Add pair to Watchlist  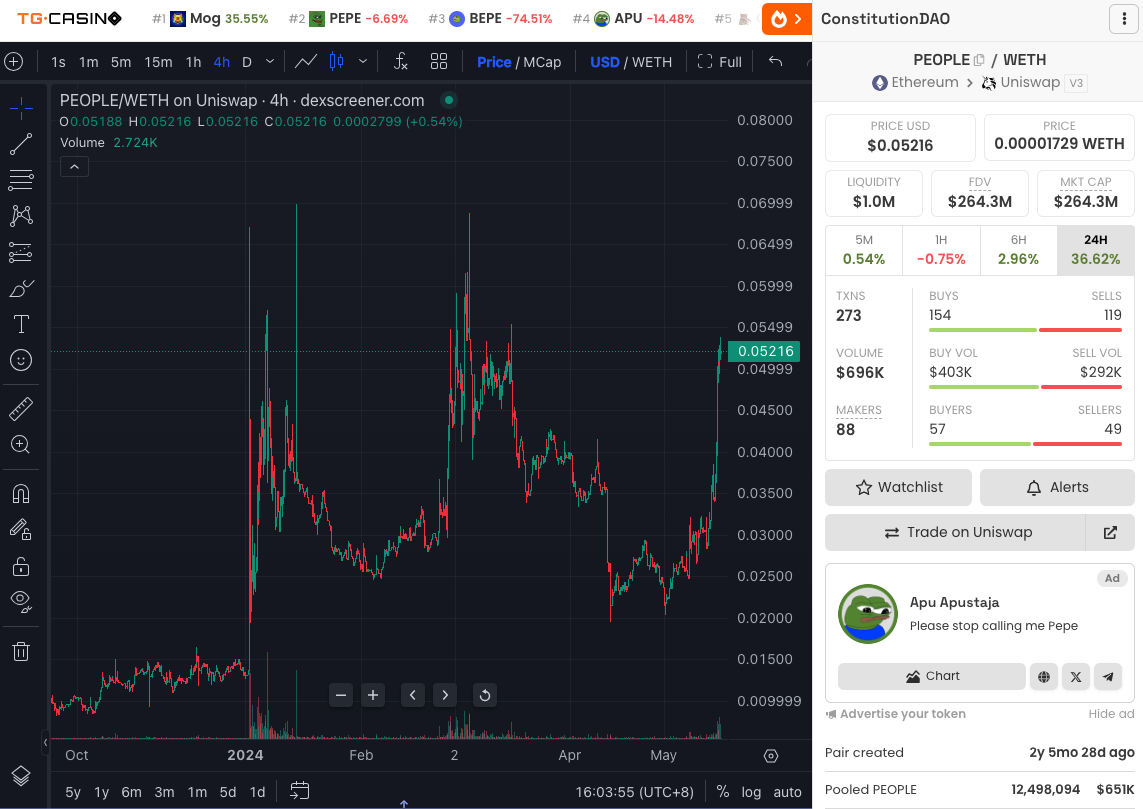898,487
